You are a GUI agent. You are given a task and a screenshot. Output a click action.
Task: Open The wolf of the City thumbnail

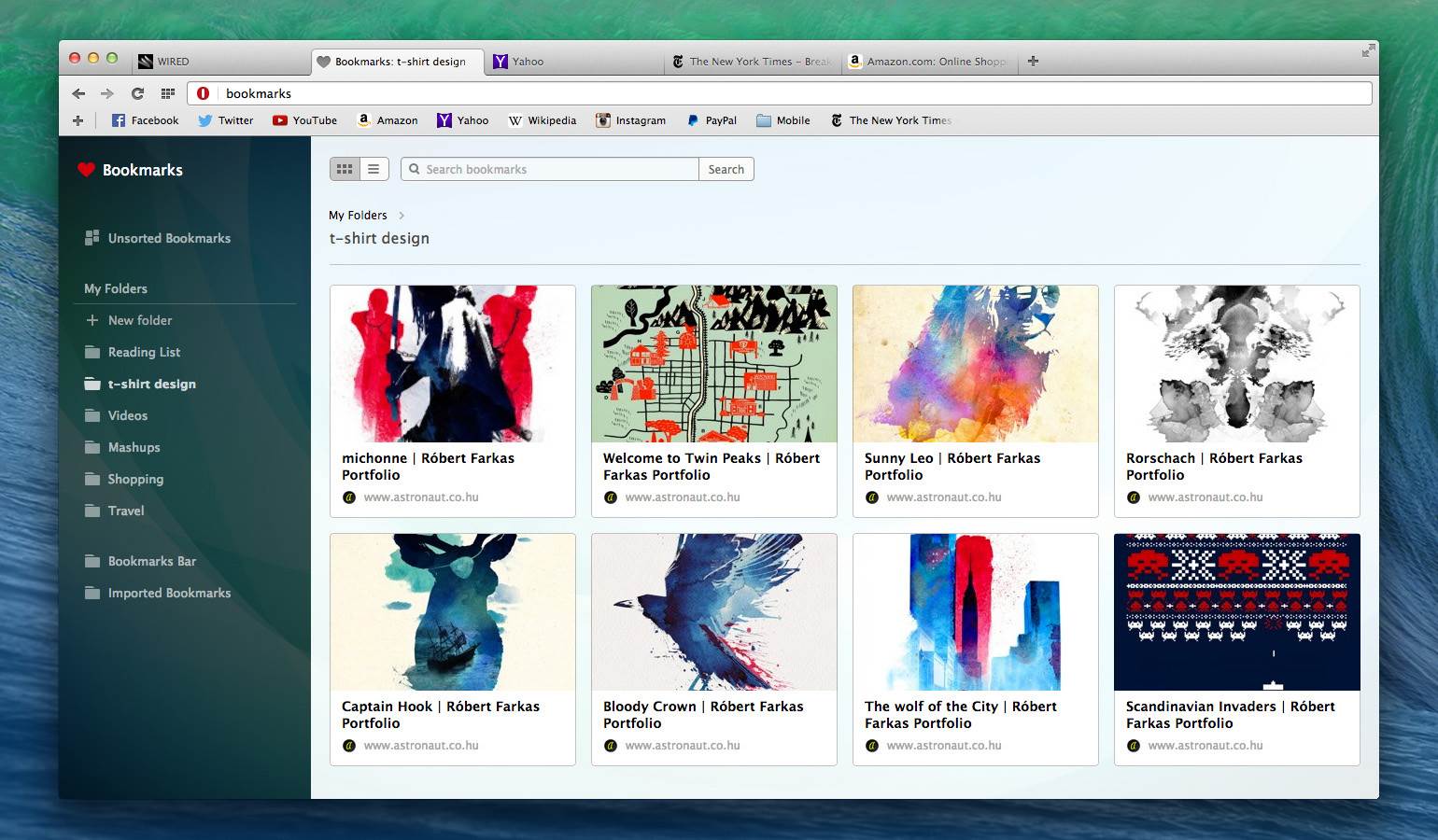pyautogui.click(x=976, y=612)
